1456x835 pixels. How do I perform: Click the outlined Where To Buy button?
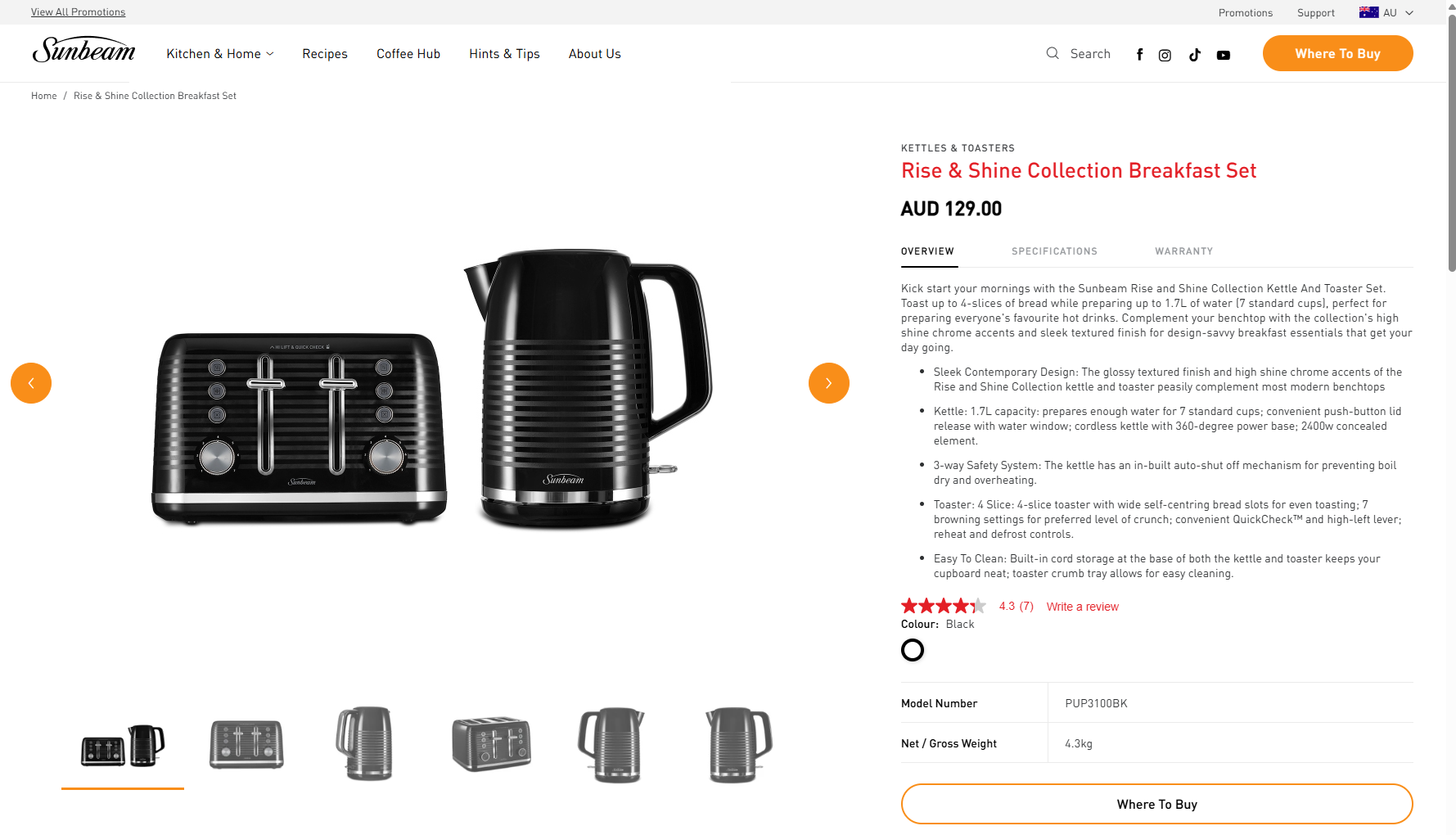pyautogui.click(x=1157, y=804)
